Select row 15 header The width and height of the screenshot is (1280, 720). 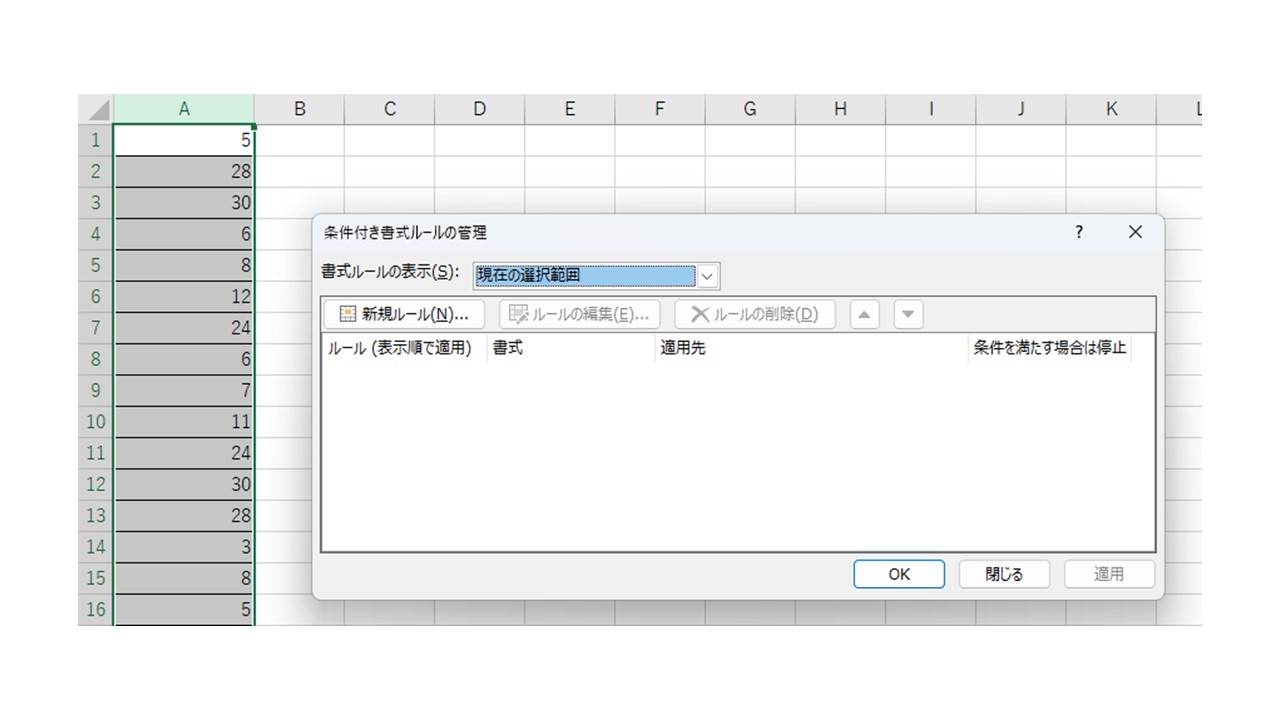[96, 578]
